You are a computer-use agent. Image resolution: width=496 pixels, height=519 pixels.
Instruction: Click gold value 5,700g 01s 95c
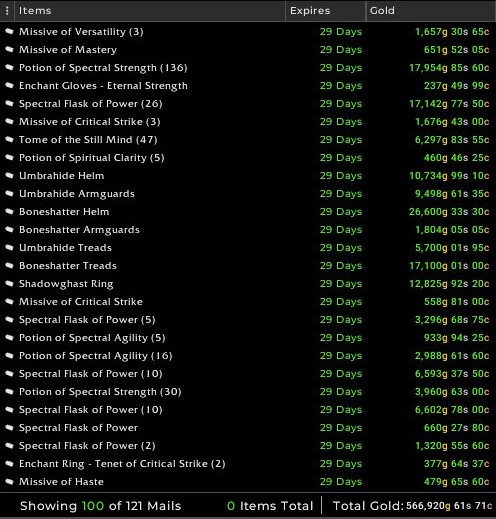pos(452,247)
